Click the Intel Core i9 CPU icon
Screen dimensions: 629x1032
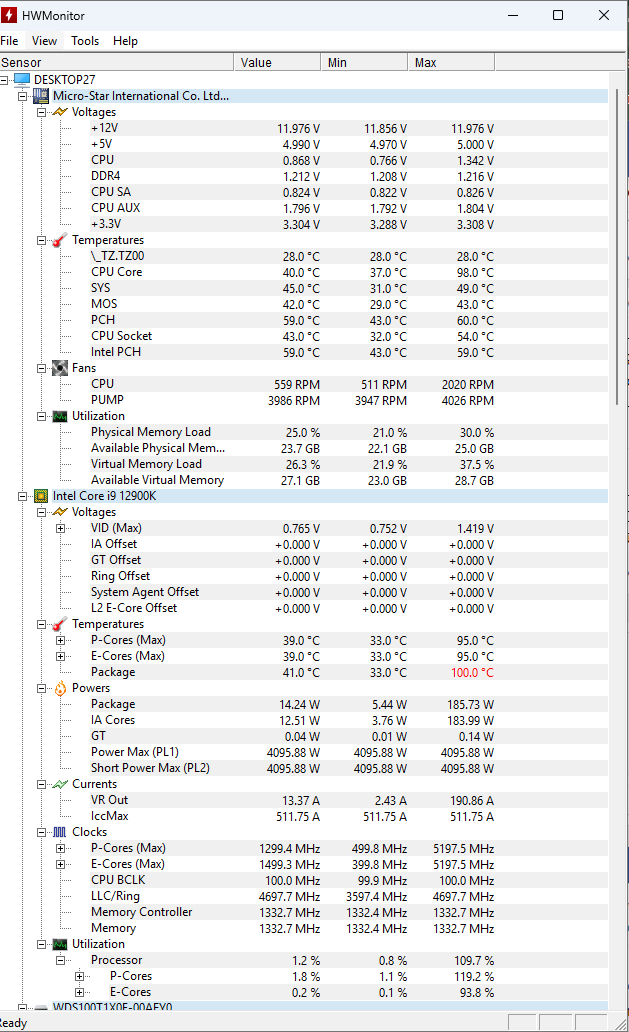(x=41, y=496)
